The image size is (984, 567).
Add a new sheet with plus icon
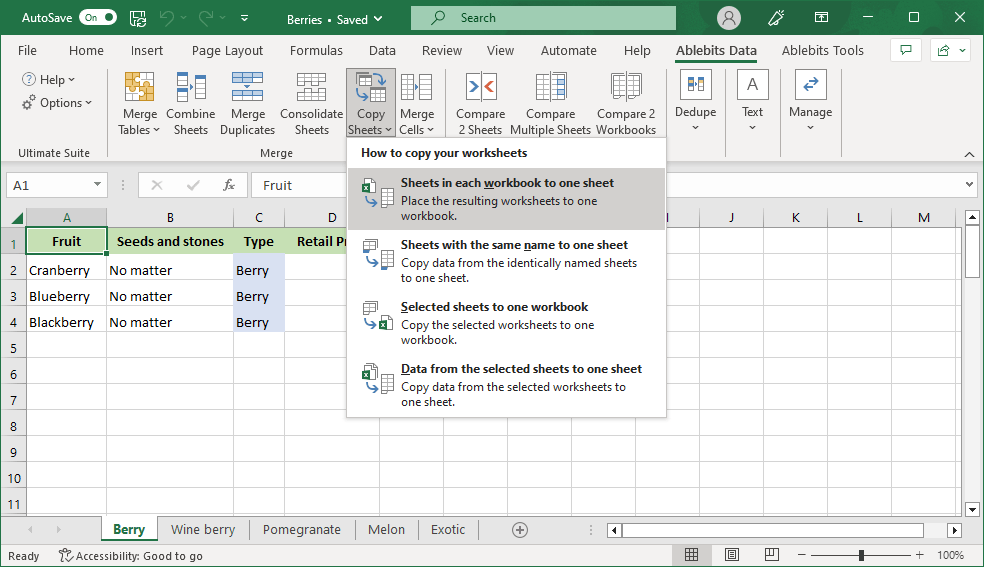point(520,530)
